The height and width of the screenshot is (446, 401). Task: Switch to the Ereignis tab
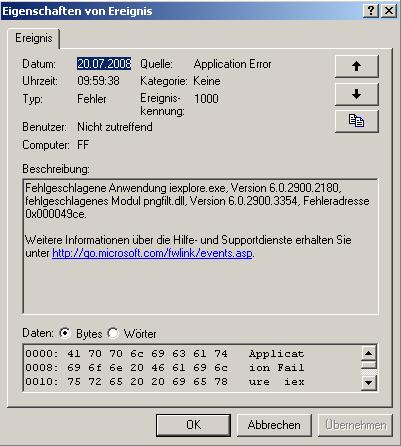[x=34, y=38]
